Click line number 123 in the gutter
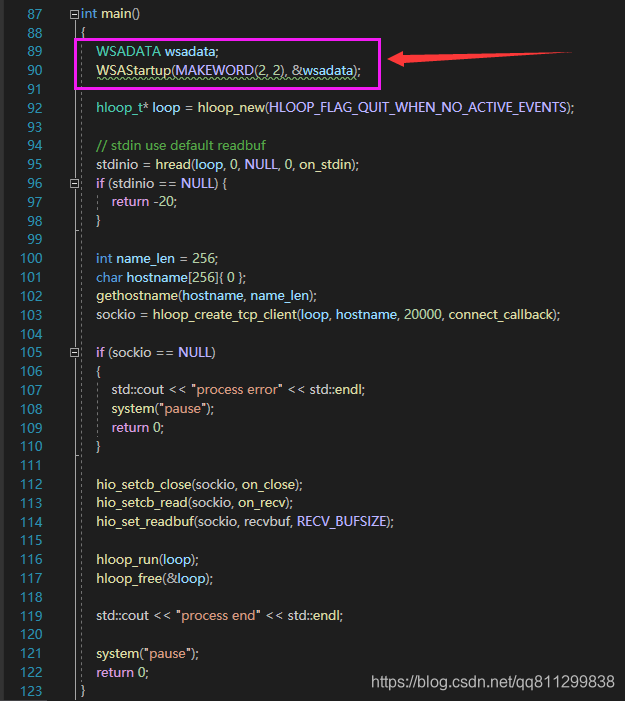Viewport: 625px width, 701px height. click(31, 692)
